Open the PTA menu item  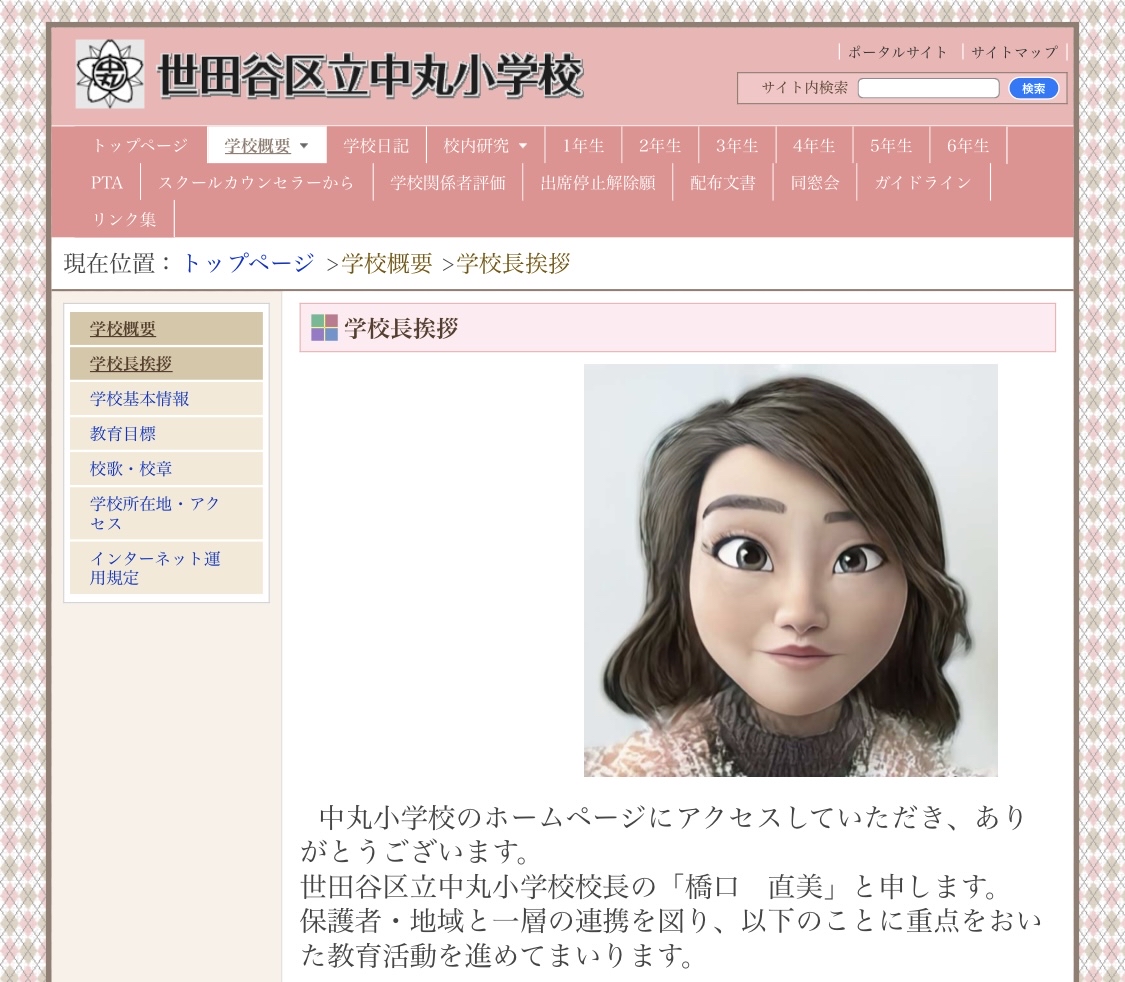(x=107, y=183)
